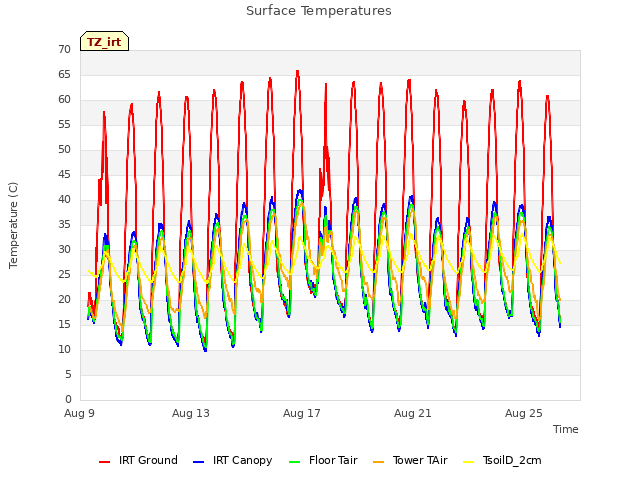Viewport: 640px width, 480px height.
Task: Click the Aug 17 x-axis tick label
Action: [302, 413]
